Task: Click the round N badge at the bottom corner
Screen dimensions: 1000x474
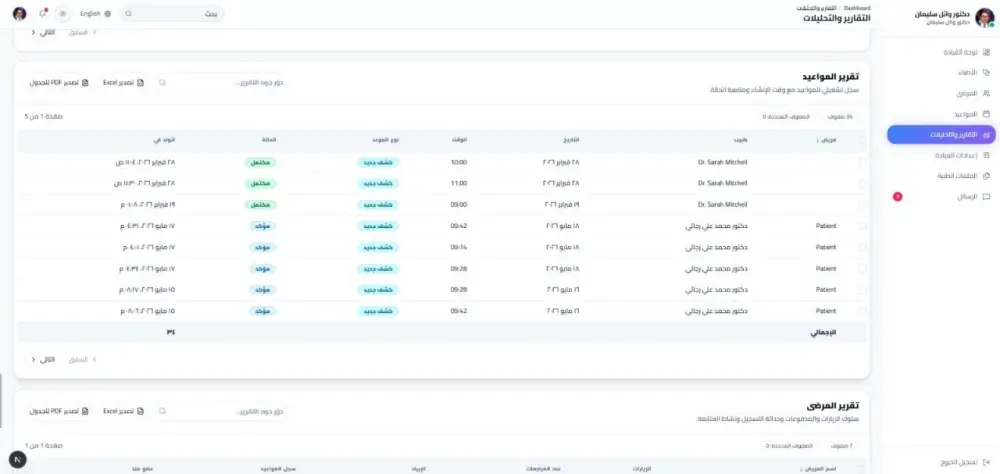Action: (x=18, y=459)
